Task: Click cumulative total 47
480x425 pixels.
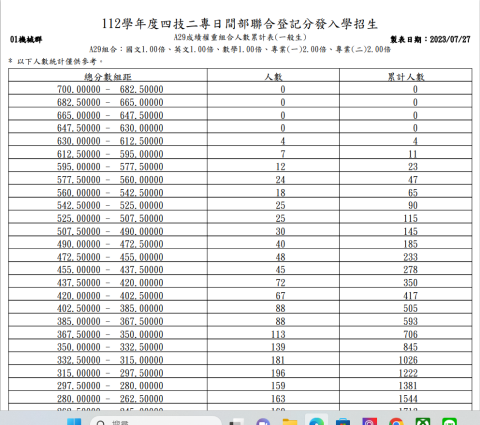Action: tap(413, 180)
